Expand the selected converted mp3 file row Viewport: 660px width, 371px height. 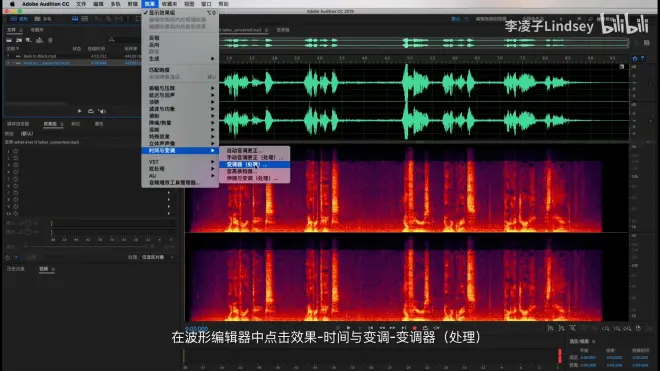pyautogui.click(x=8, y=63)
